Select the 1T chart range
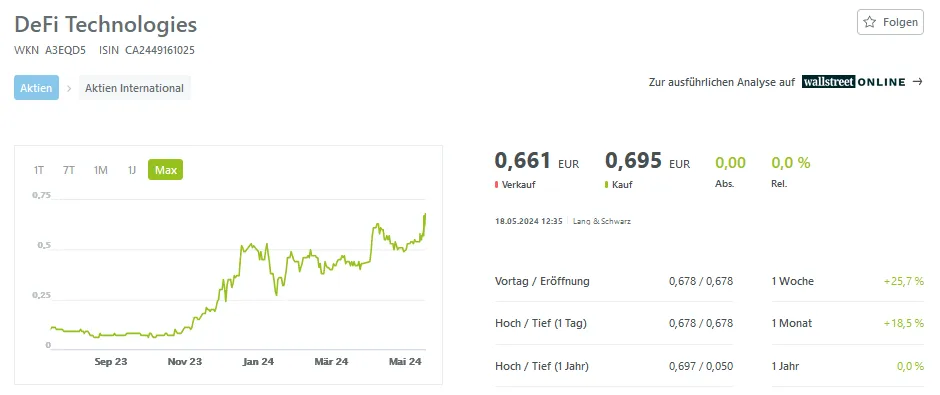This screenshot has height=395, width=940. (x=38, y=170)
